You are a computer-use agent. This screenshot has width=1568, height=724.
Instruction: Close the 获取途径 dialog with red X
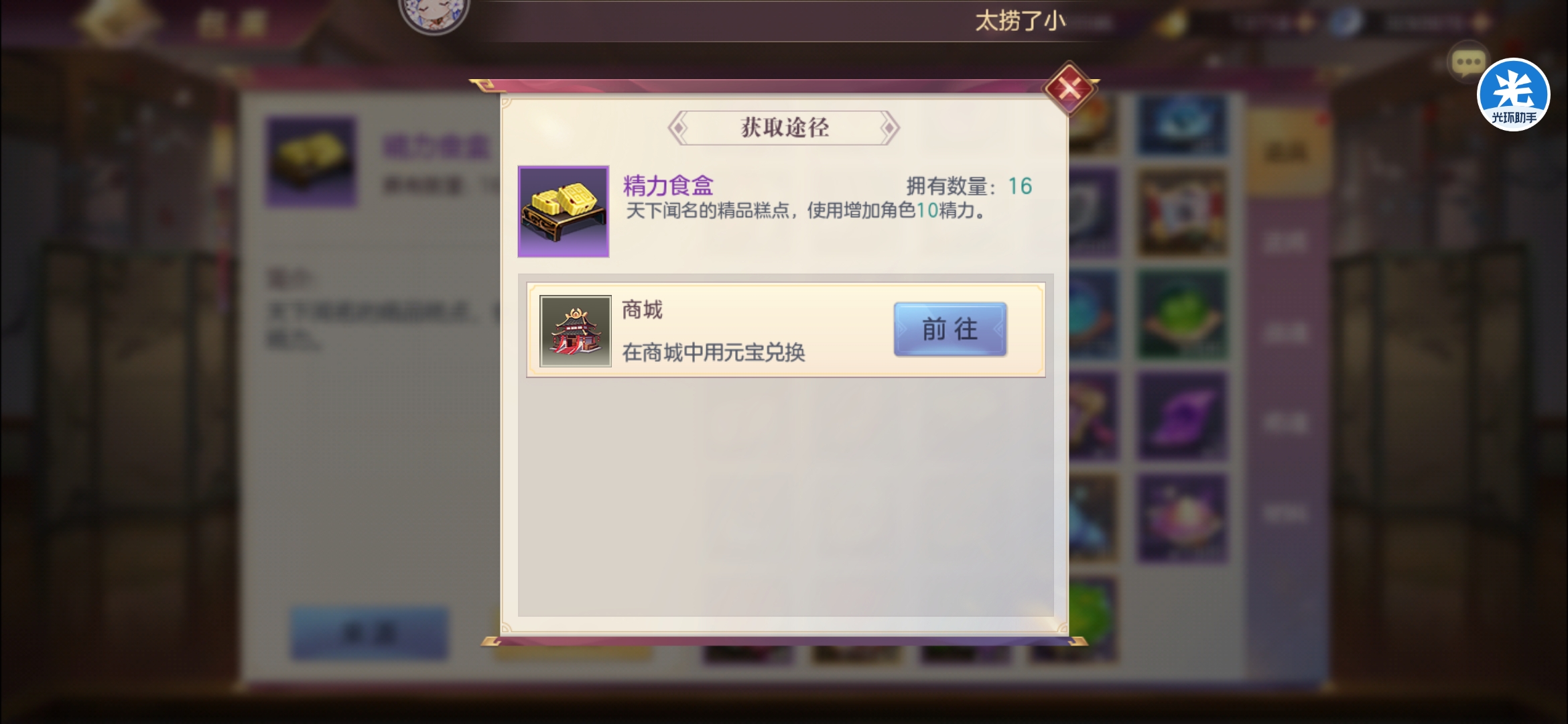pyautogui.click(x=1069, y=88)
